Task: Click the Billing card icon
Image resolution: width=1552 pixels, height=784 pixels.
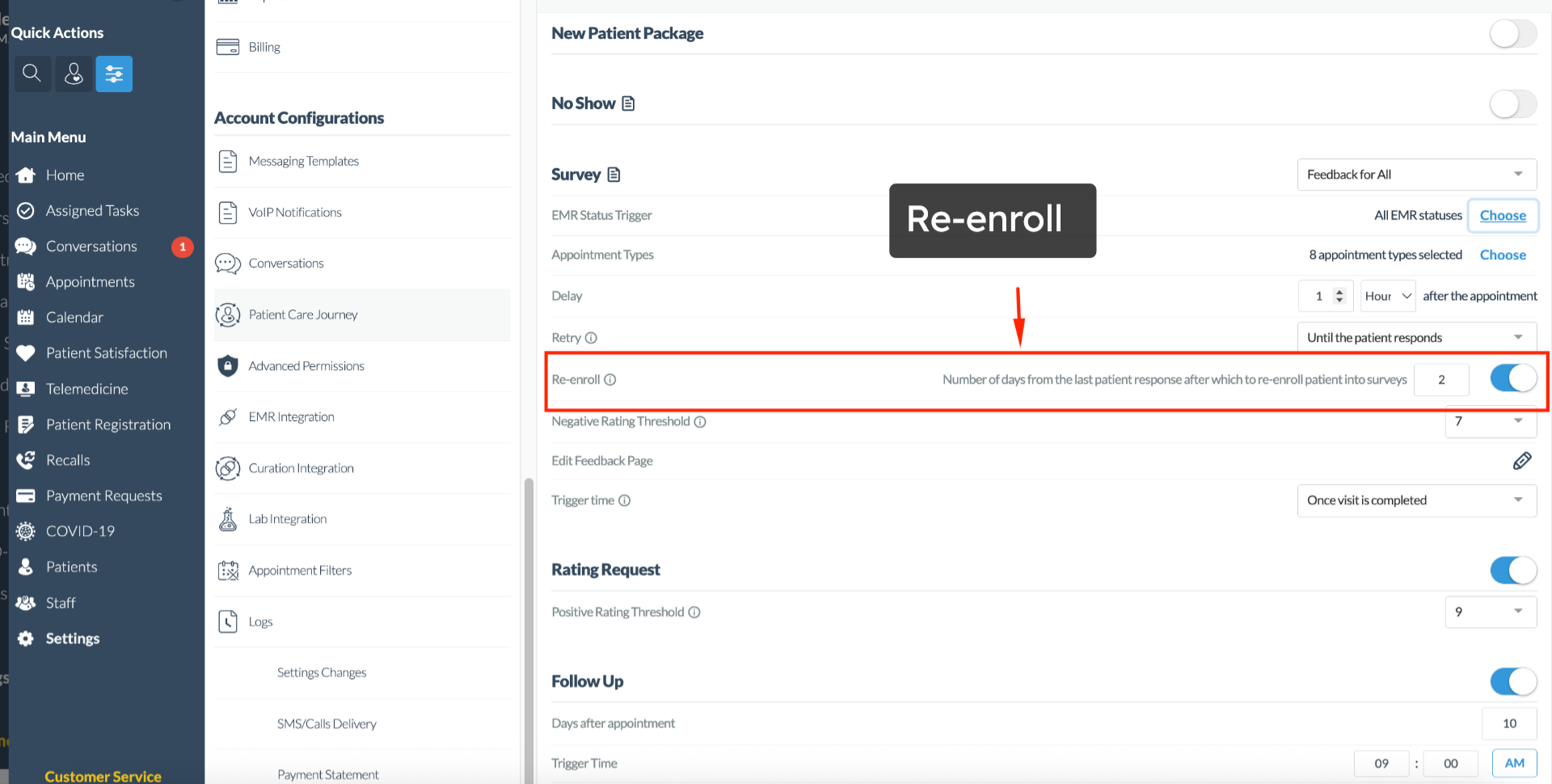Action: (x=228, y=47)
